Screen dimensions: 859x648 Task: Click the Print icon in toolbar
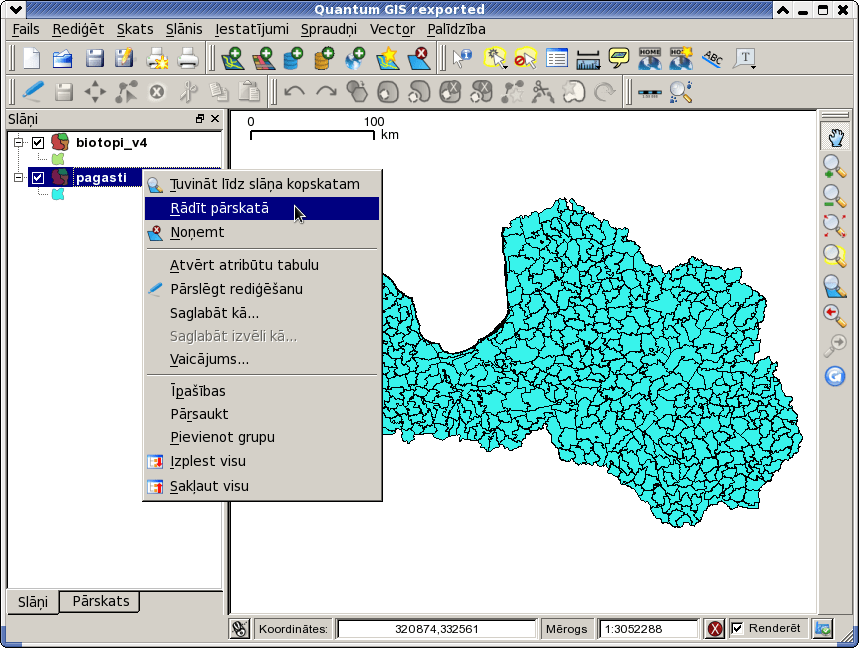(x=188, y=58)
